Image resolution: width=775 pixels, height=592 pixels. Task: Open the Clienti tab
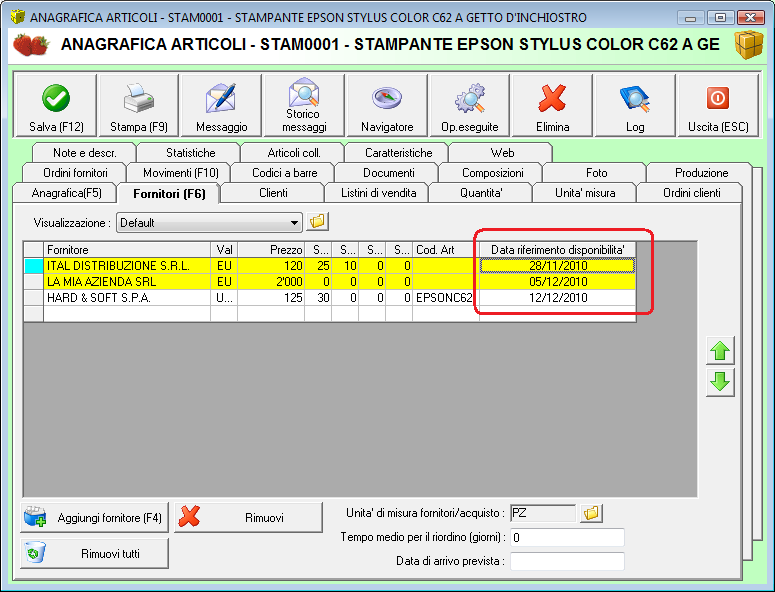point(273,193)
